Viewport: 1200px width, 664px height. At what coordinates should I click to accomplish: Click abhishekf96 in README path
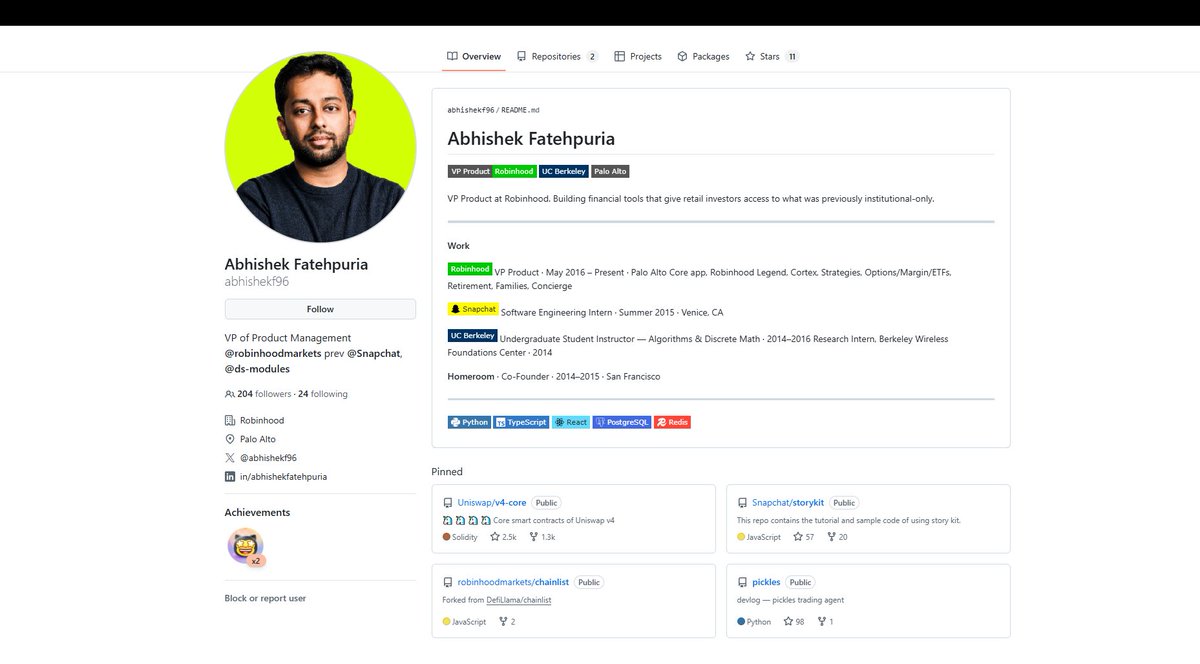point(471,110)
